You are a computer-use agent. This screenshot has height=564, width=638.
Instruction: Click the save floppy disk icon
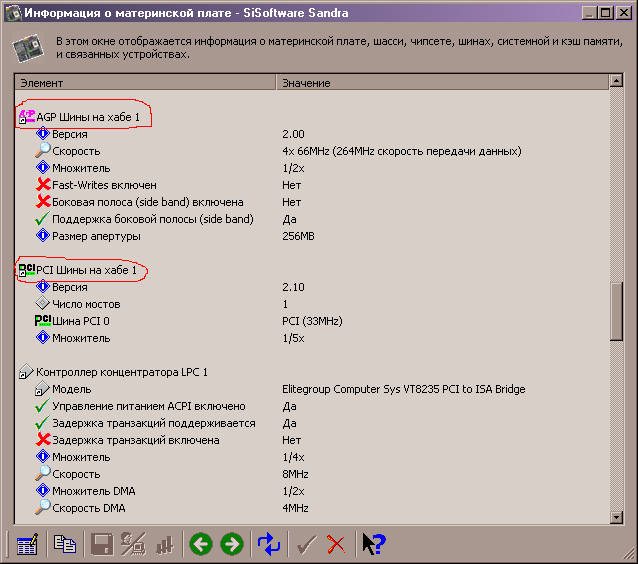coord(102,544)
